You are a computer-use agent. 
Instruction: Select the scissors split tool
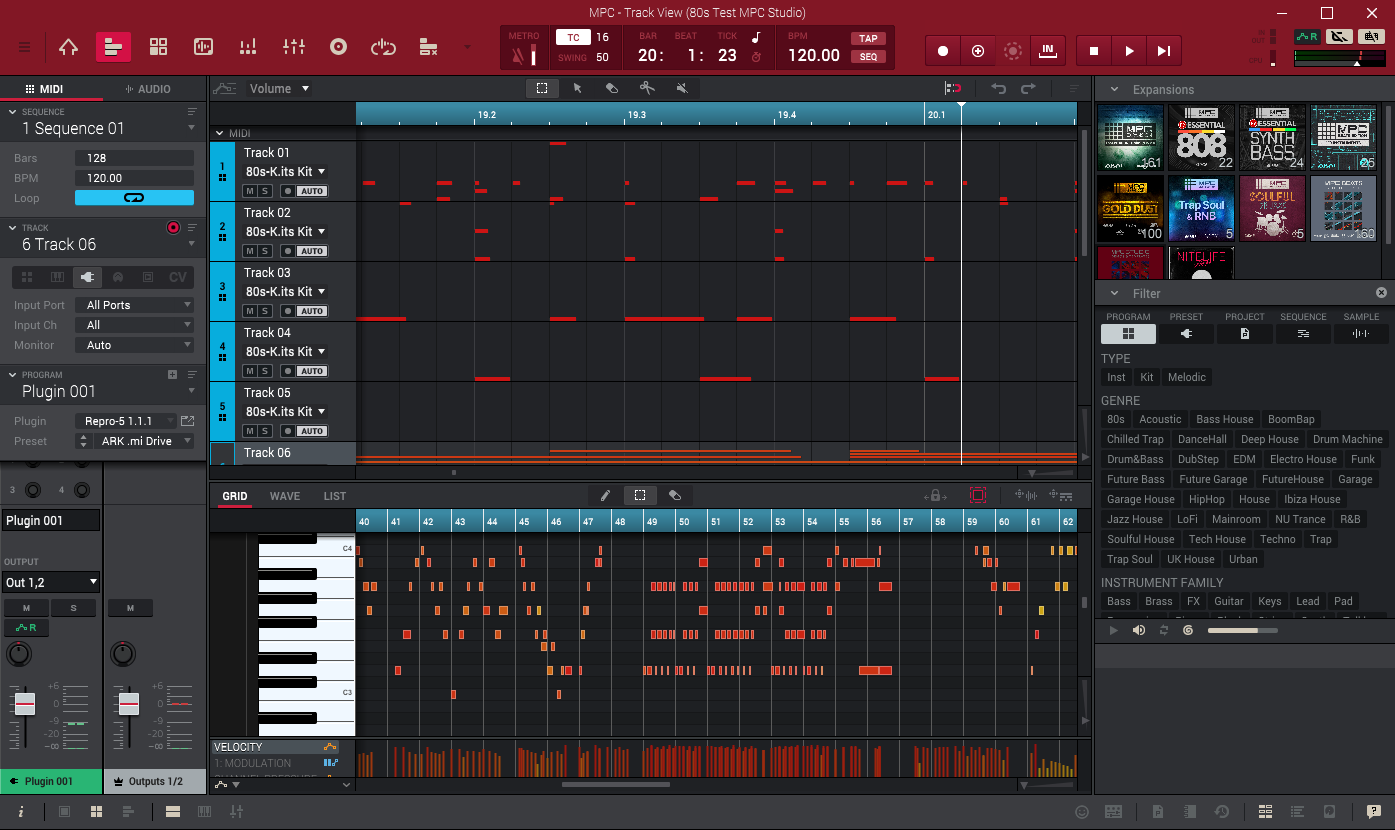(x=647, y=88)
